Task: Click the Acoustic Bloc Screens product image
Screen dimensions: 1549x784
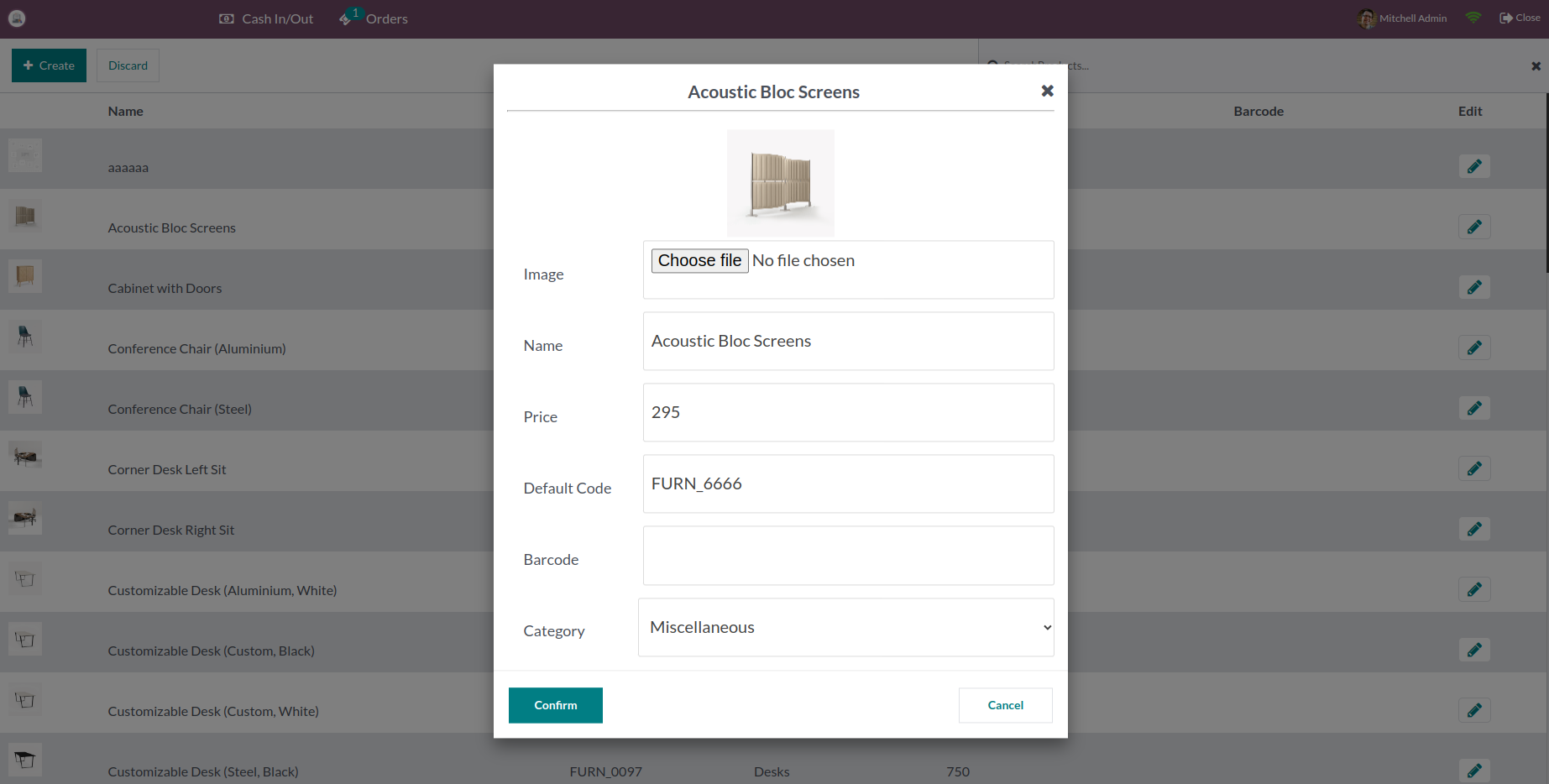Action: tap(780, 183)
